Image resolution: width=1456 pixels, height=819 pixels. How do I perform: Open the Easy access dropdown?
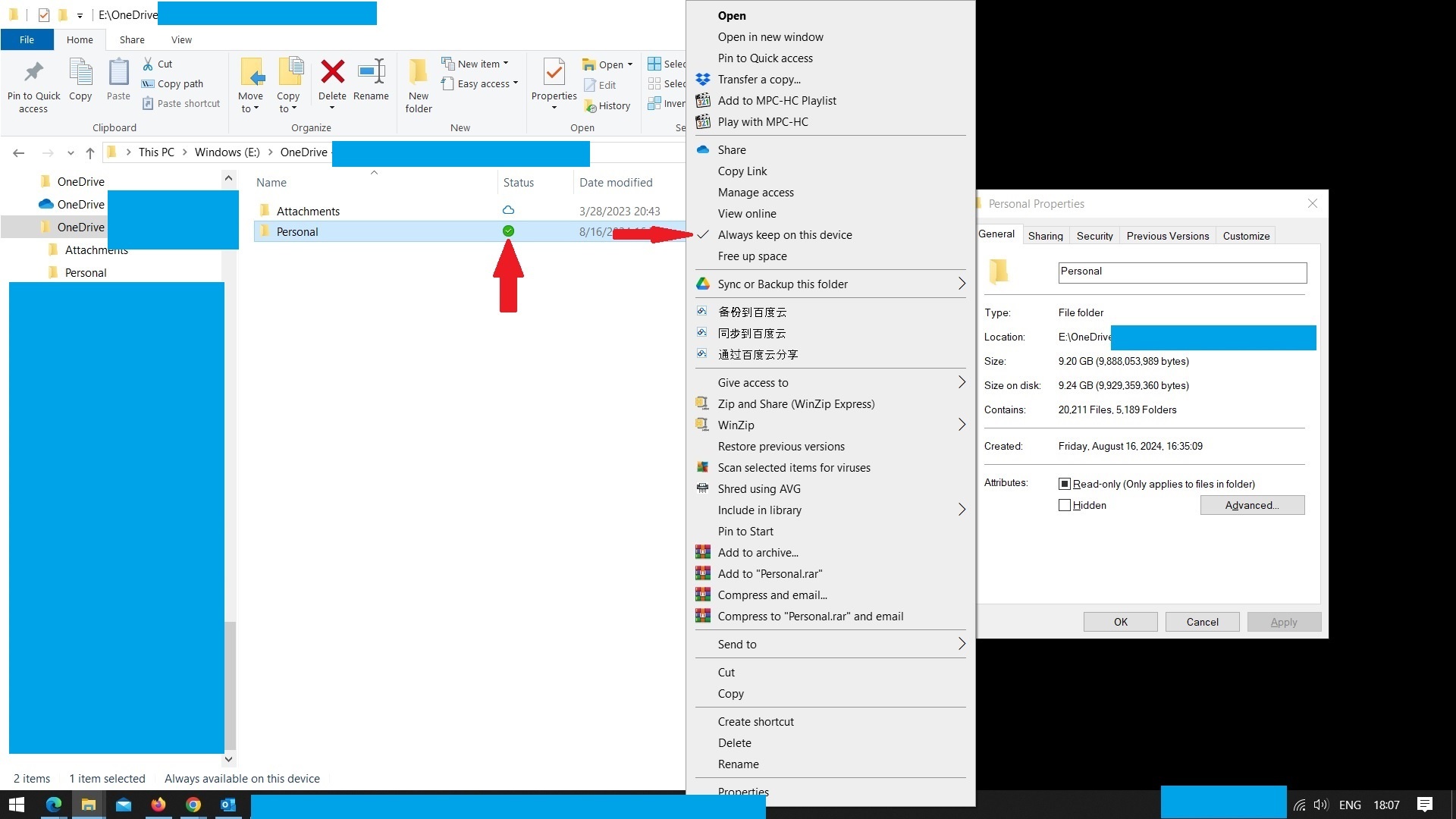(x=481, y=83)
